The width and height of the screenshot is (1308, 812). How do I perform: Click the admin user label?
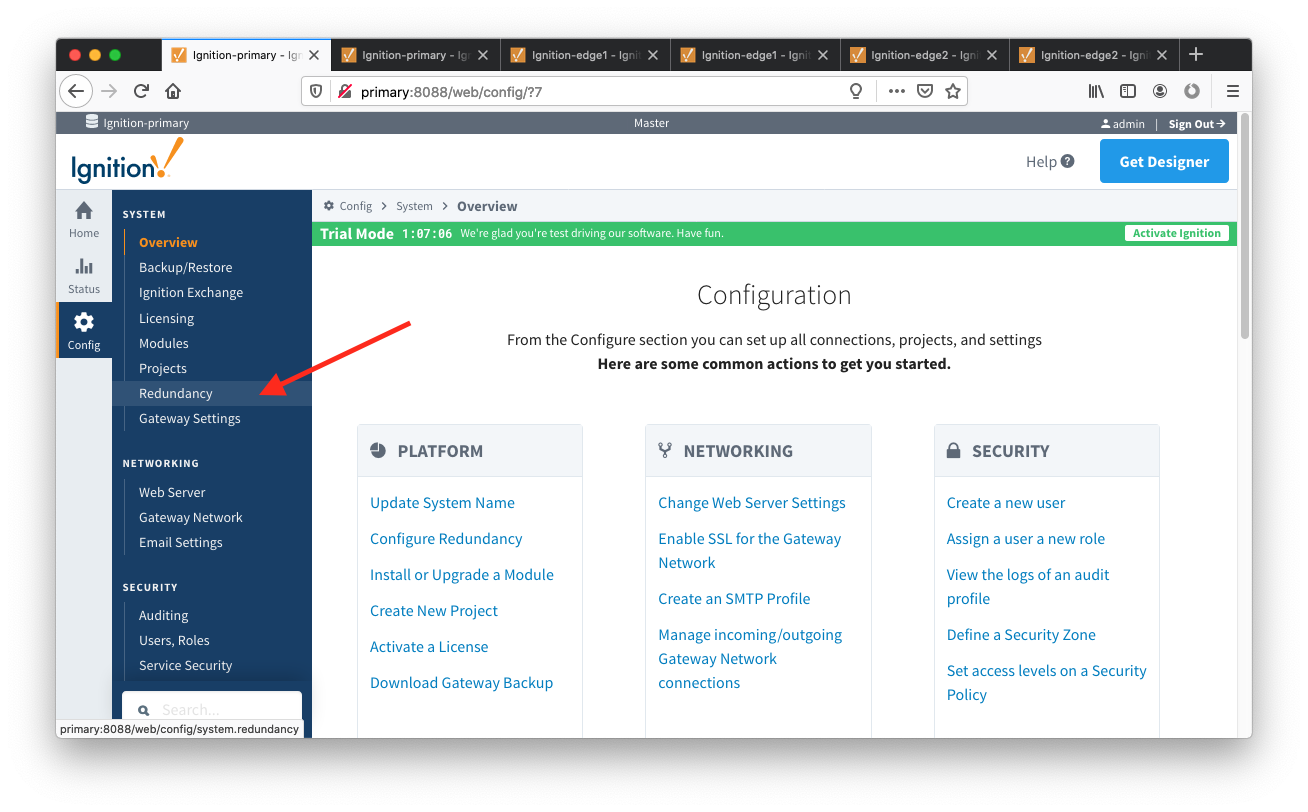click(1123, 124)
